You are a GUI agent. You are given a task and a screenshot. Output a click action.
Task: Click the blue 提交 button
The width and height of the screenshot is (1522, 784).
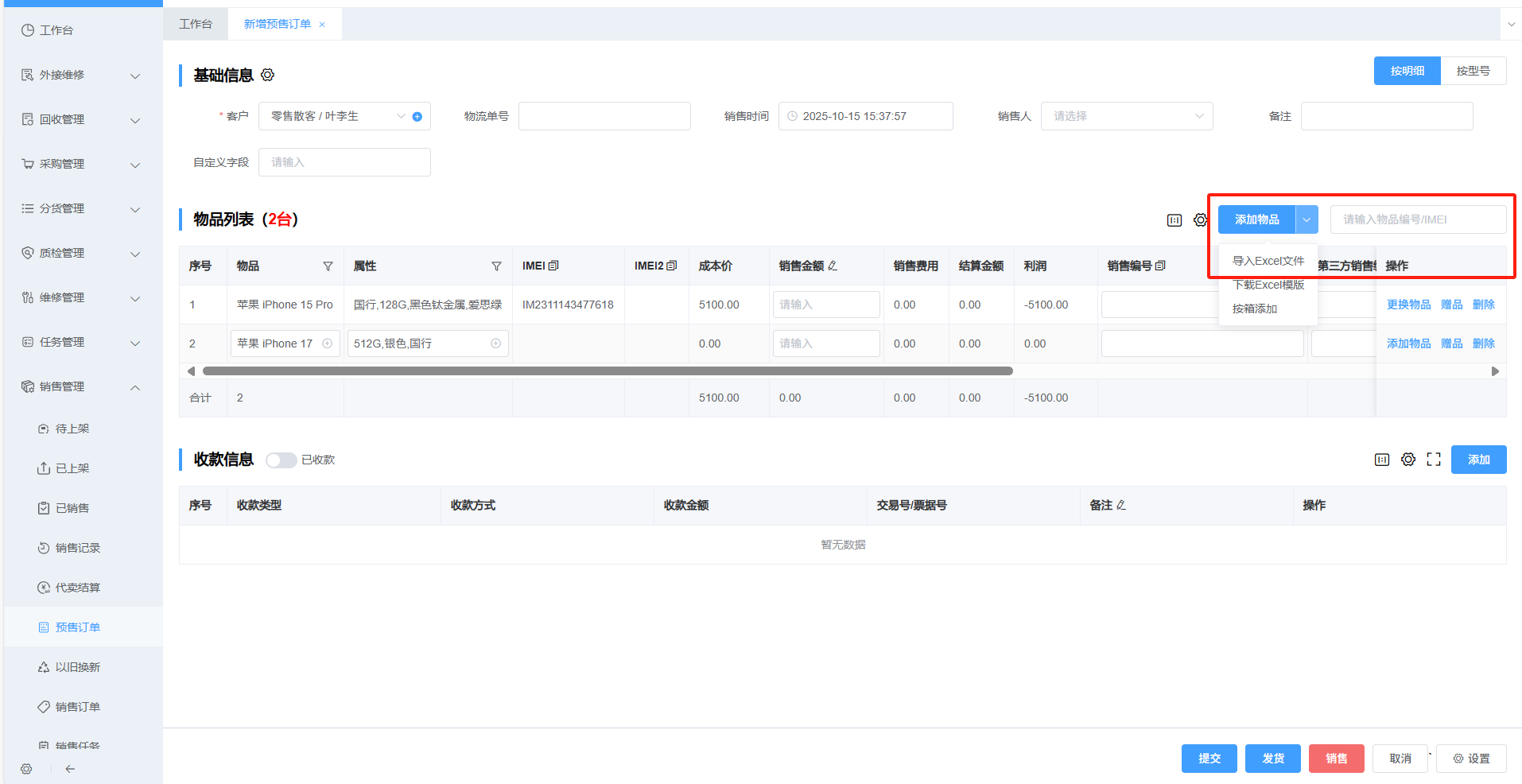pos(1209,759)
